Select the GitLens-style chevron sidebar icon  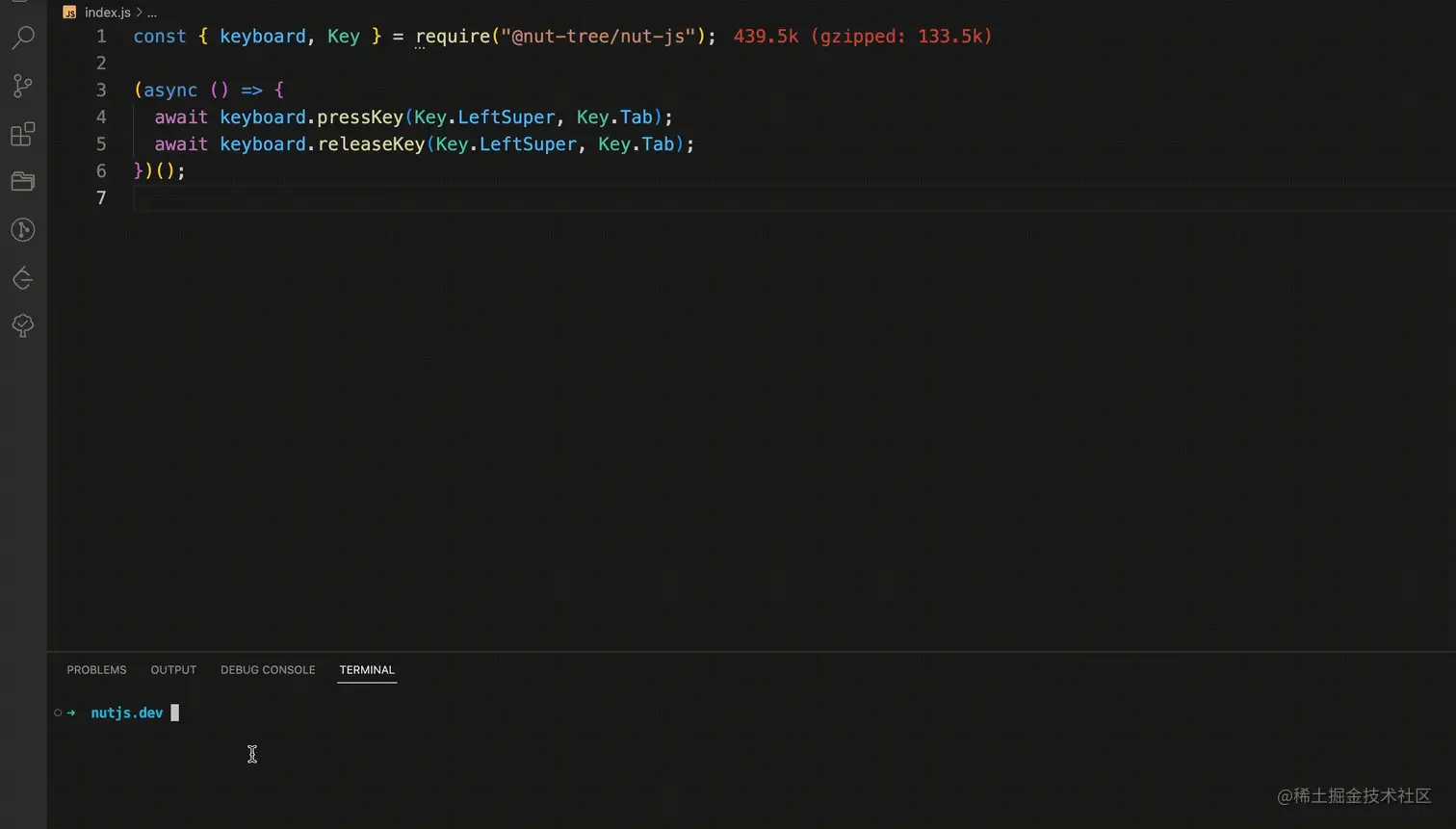[x=23, y=278]
